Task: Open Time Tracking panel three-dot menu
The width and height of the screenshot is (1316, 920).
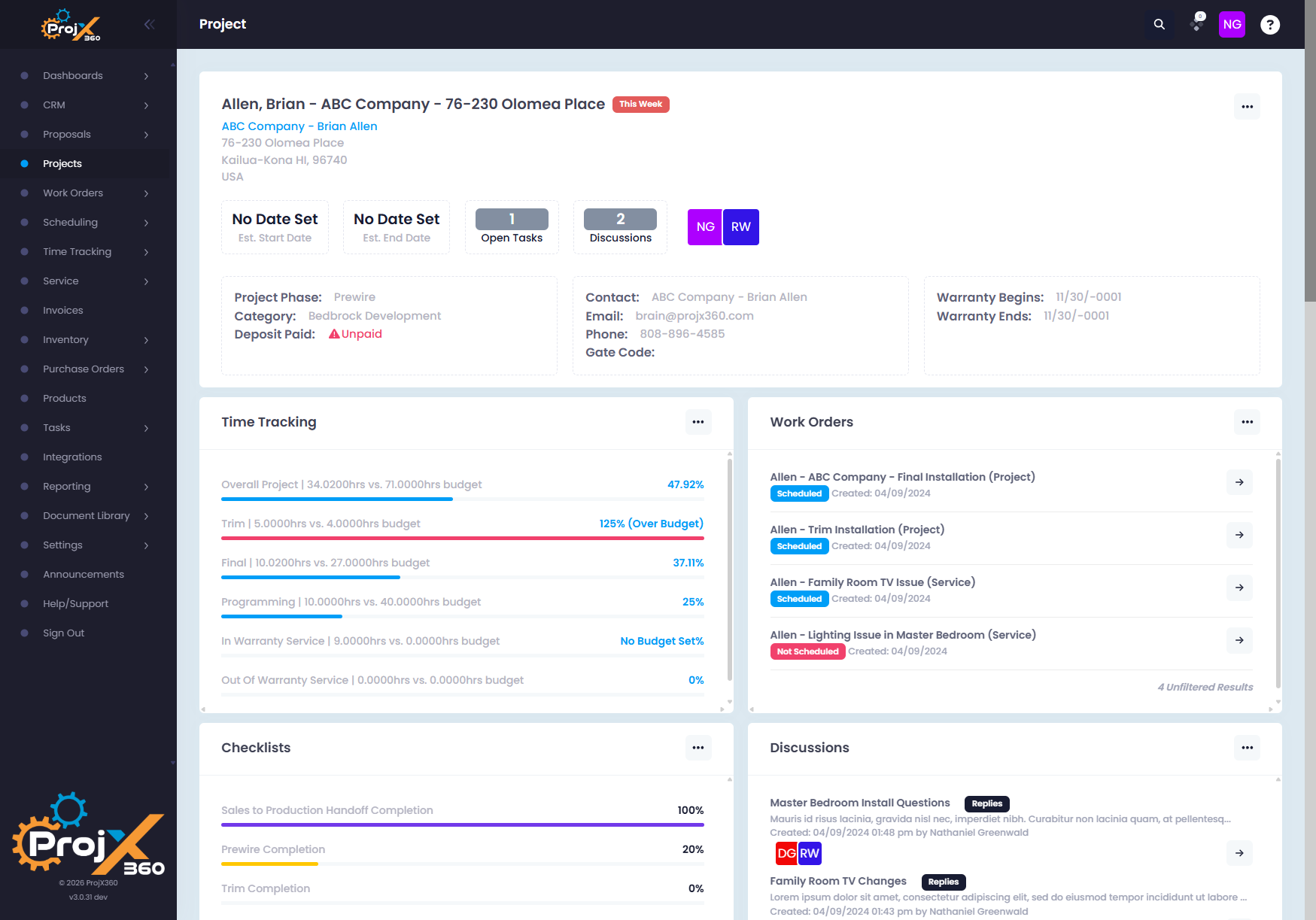Action: pyautogui.click(x=698, y=422)
